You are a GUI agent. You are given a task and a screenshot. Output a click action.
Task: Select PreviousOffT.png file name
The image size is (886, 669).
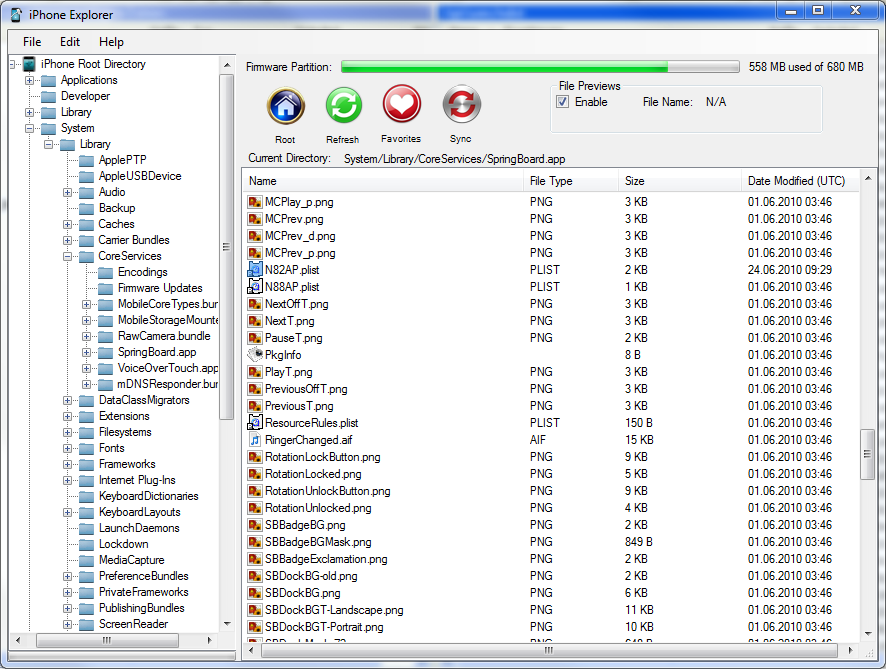point(306,389)
